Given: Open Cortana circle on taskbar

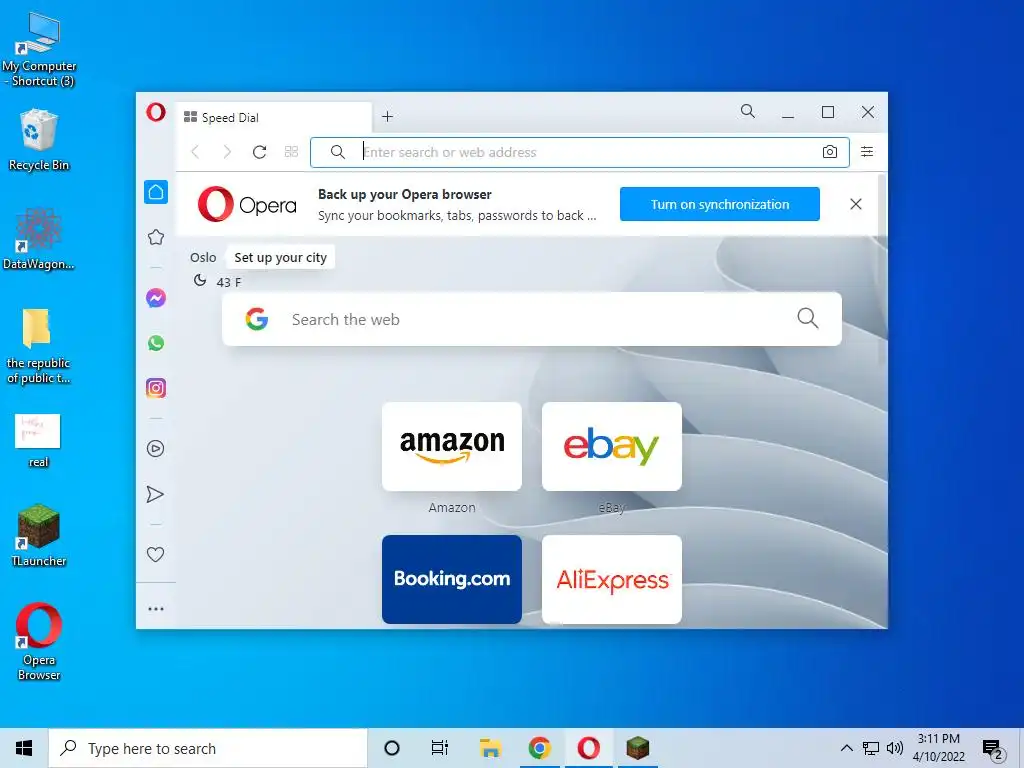Looking at the screenshot, I should 392,748.
